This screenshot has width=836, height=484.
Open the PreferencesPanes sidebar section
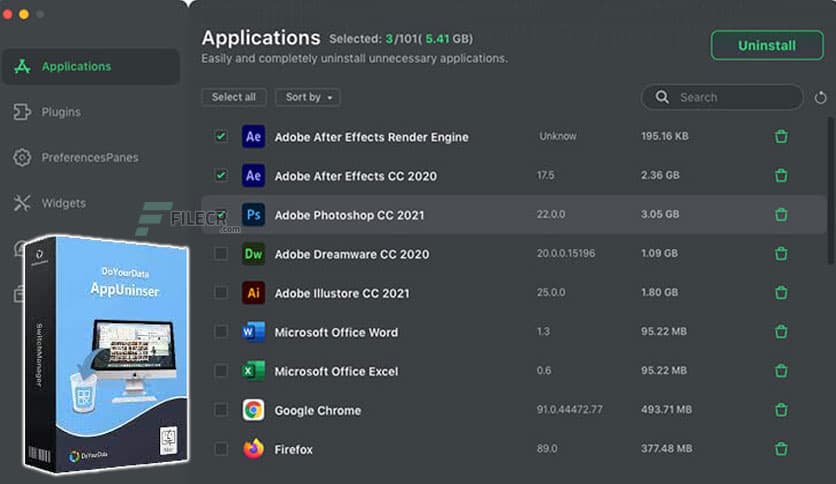(90, 157)
